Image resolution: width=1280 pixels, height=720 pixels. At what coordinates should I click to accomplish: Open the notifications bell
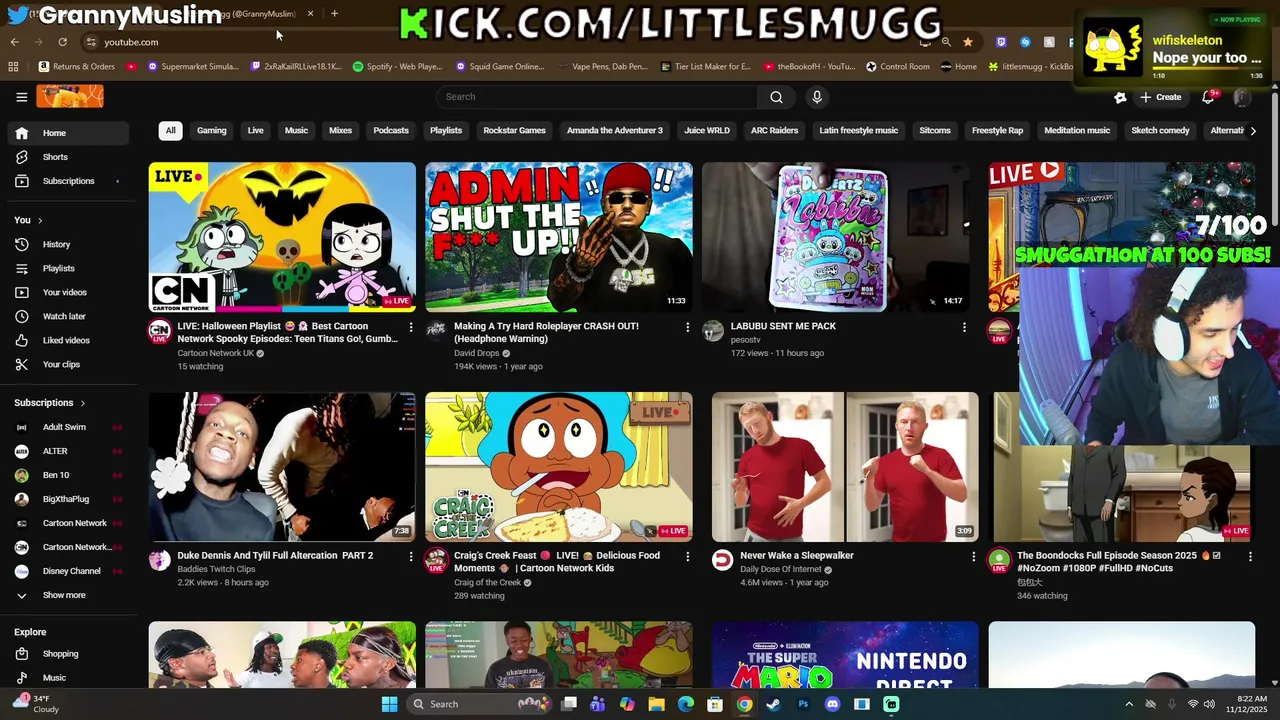(x=1208, y=97)
